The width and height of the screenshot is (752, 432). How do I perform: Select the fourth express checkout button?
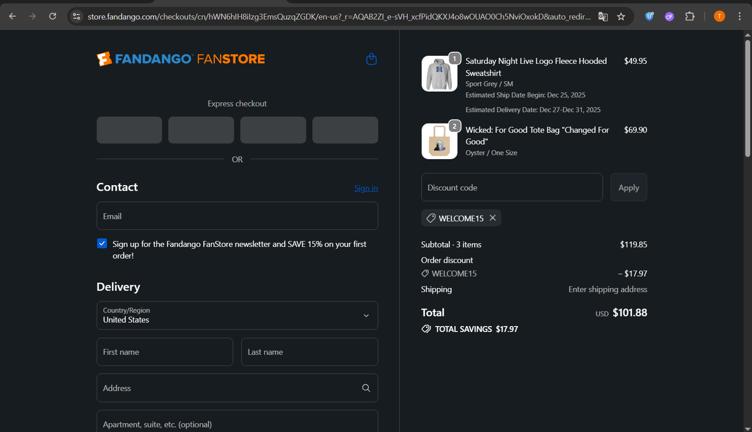(x=345, y=130)
